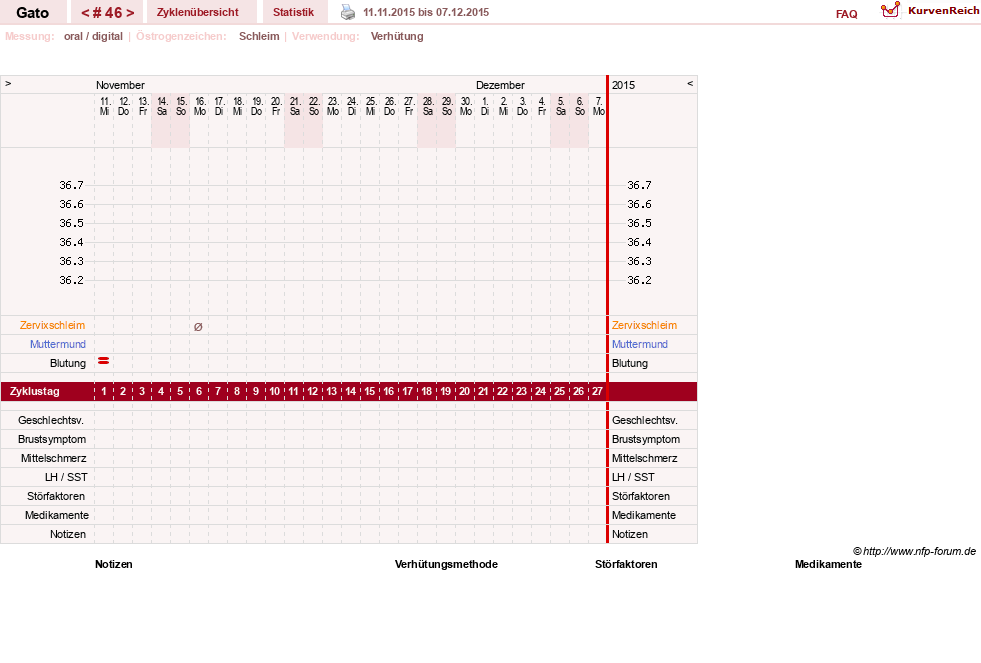Select cycle day 1 in Zyklustag row

click(x=104, y=392)
